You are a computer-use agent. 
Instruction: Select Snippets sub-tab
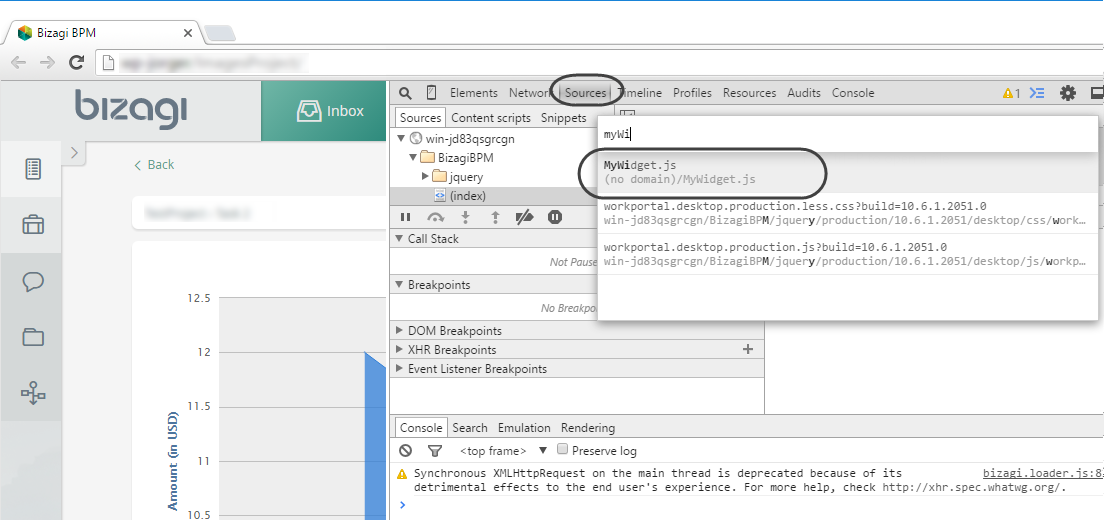563,118
